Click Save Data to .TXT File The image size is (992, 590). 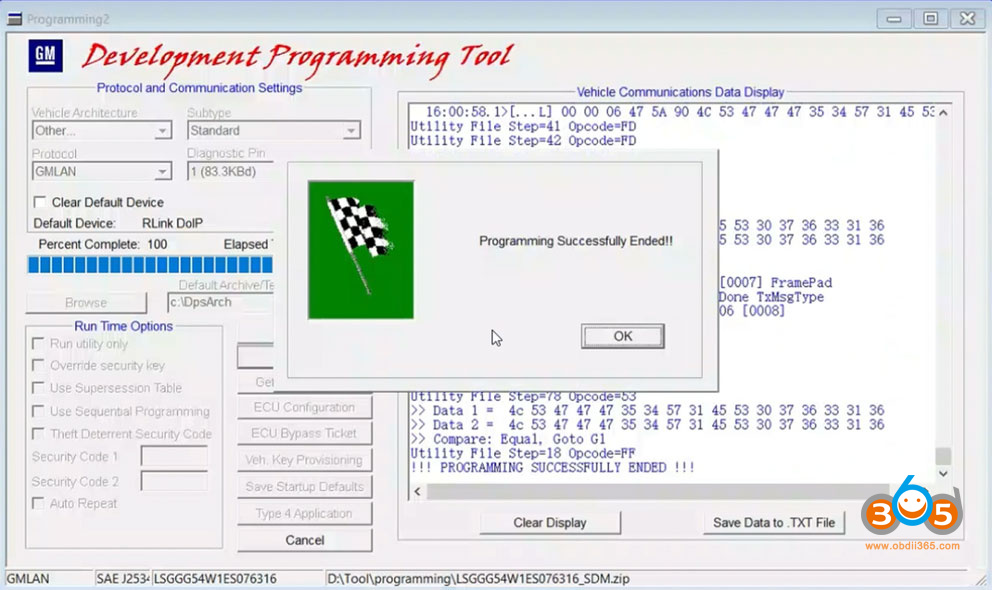tap(772, 522)
